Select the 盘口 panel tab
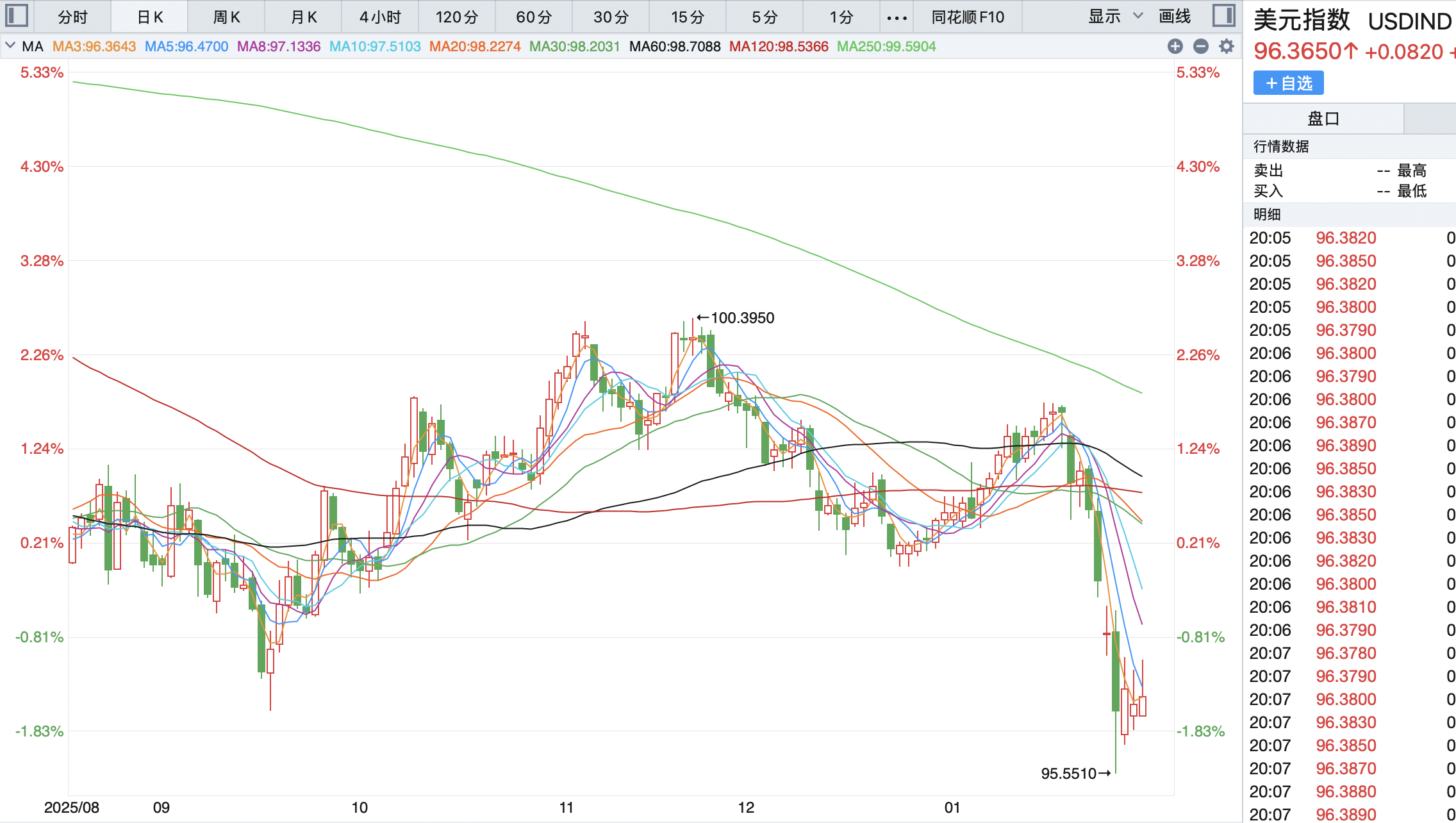This screenshot has height=823, width=1456. tap(1323, 119)
